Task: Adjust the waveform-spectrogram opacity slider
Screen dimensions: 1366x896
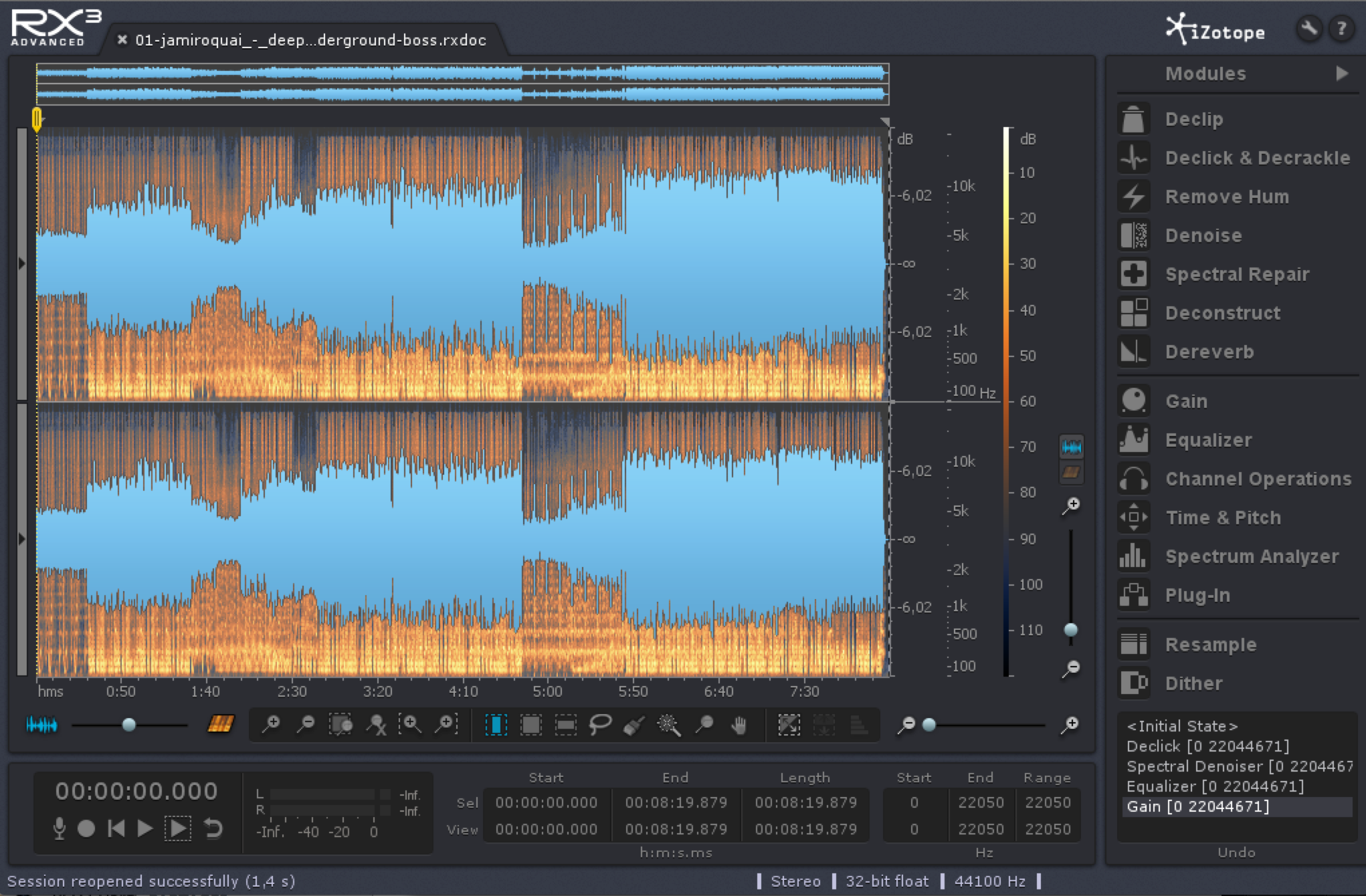Action: 130,724
